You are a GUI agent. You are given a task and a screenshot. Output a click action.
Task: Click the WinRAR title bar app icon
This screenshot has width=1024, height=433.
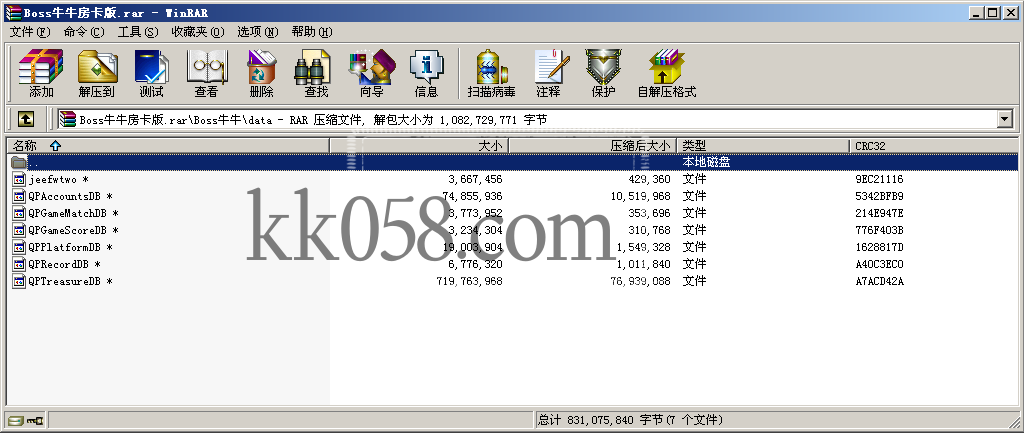pos(12,12)
